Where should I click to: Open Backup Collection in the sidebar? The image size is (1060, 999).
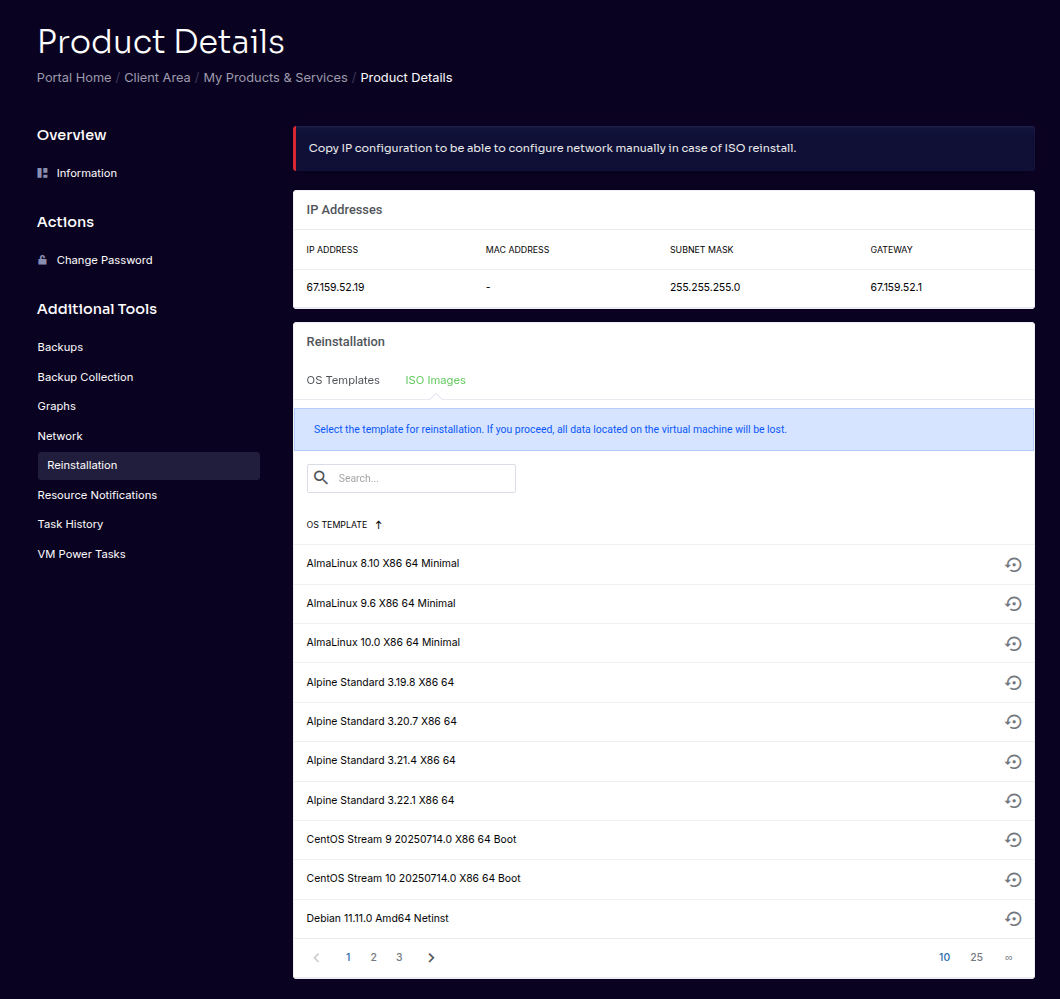coord(85,377)
